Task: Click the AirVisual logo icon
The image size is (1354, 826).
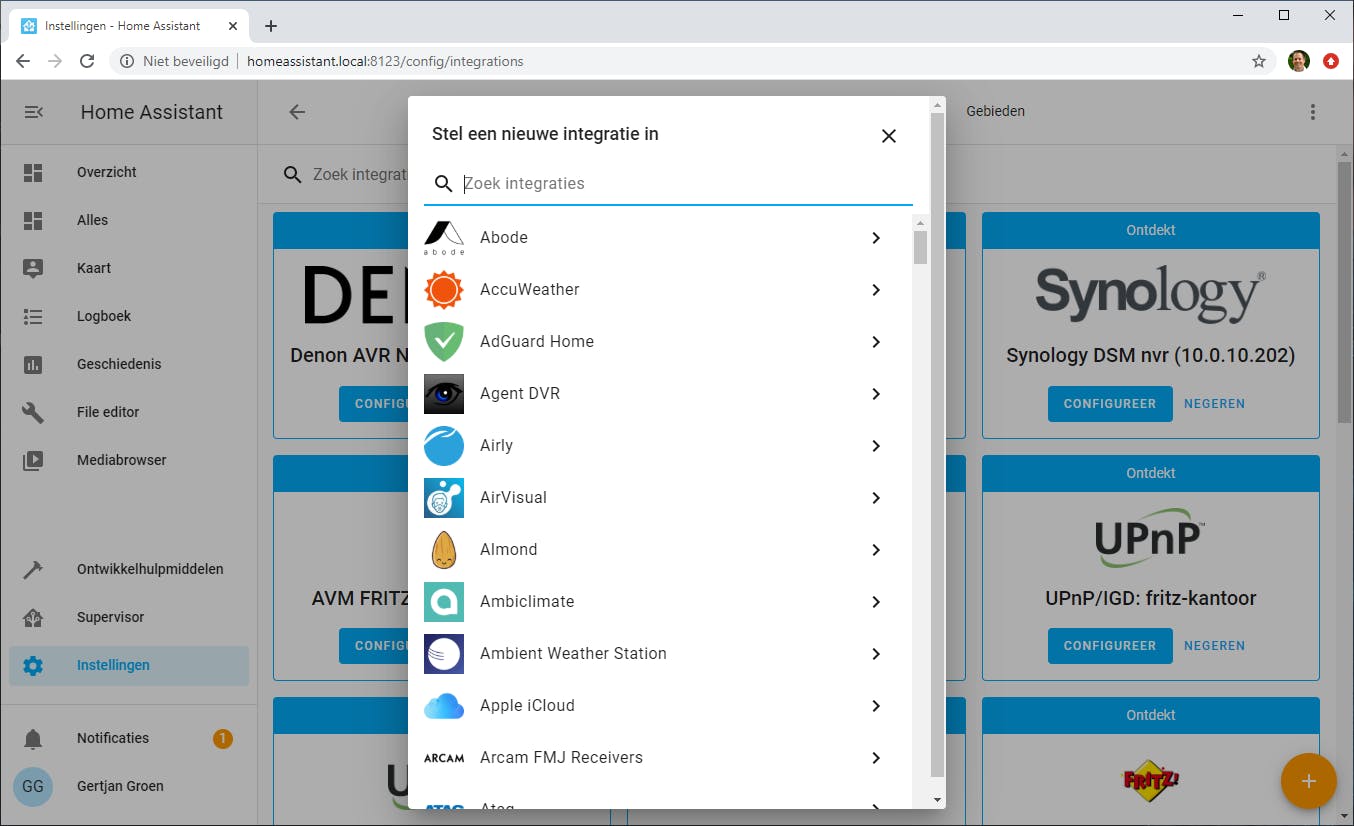Action: click(x=444, y=498)
